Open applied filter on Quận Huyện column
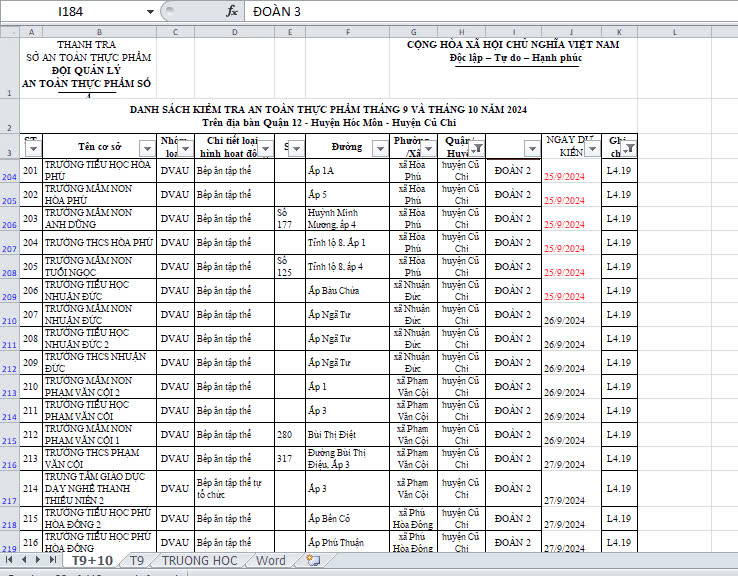 (x=476, y=149)
